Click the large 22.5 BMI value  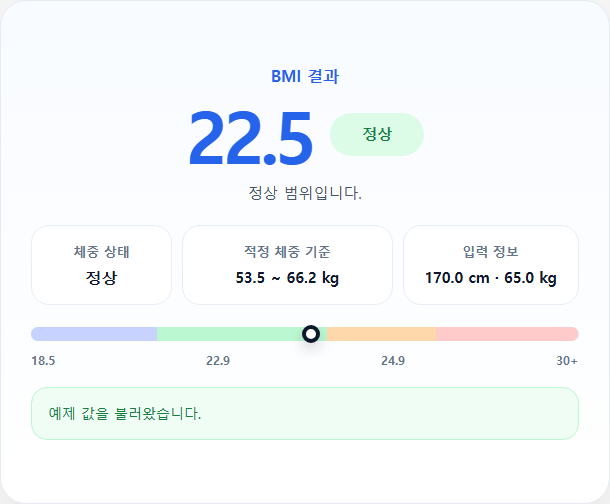250,138
